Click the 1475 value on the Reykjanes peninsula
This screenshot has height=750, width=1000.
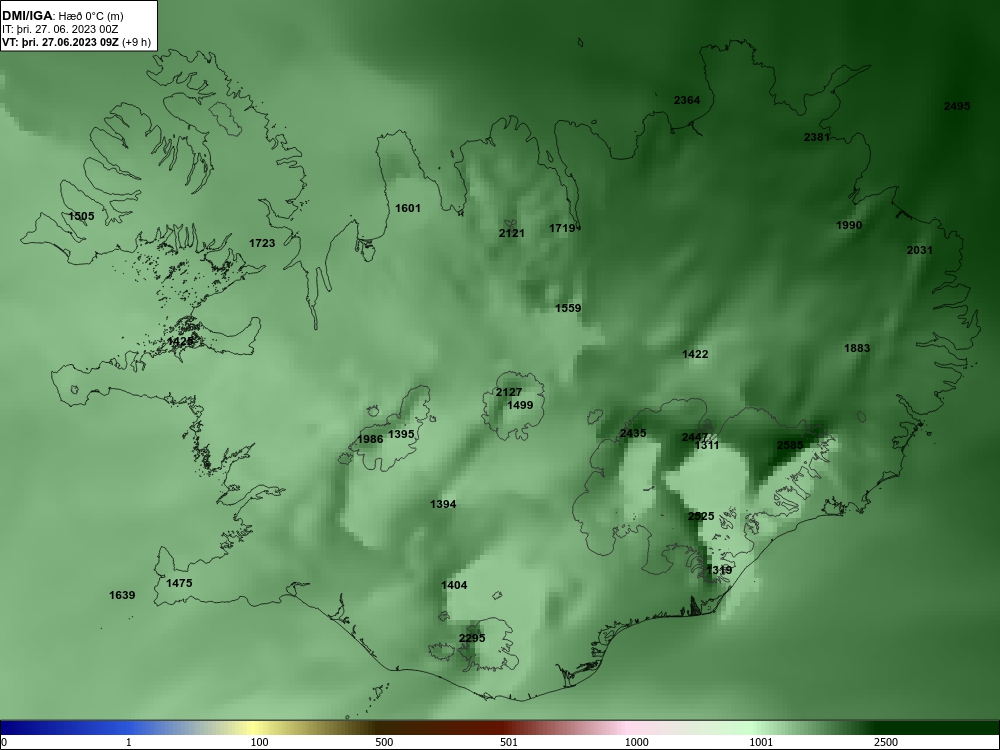(x=179, y=583)
